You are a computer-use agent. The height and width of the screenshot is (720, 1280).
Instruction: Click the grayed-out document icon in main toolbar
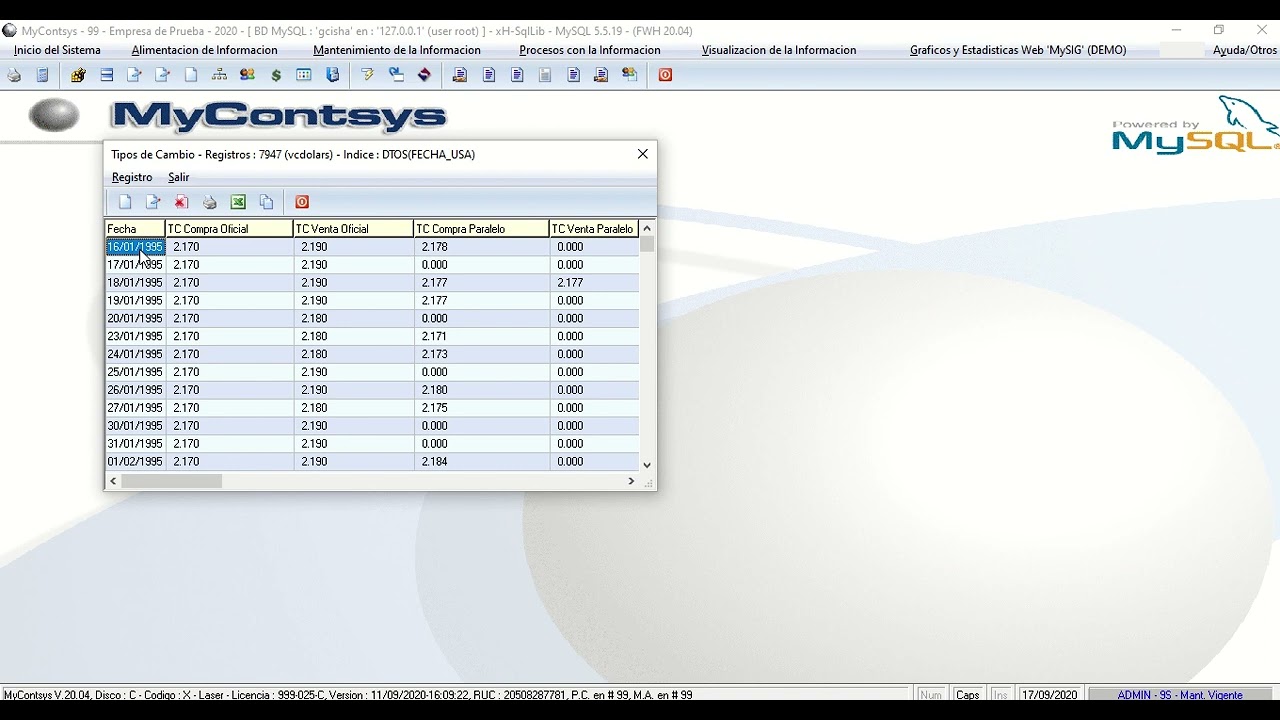tap(545, 75)
